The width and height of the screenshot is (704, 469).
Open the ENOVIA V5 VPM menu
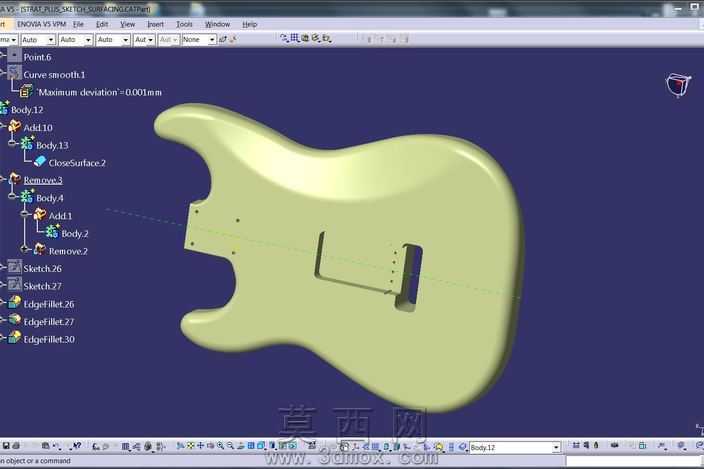point(41,24)
